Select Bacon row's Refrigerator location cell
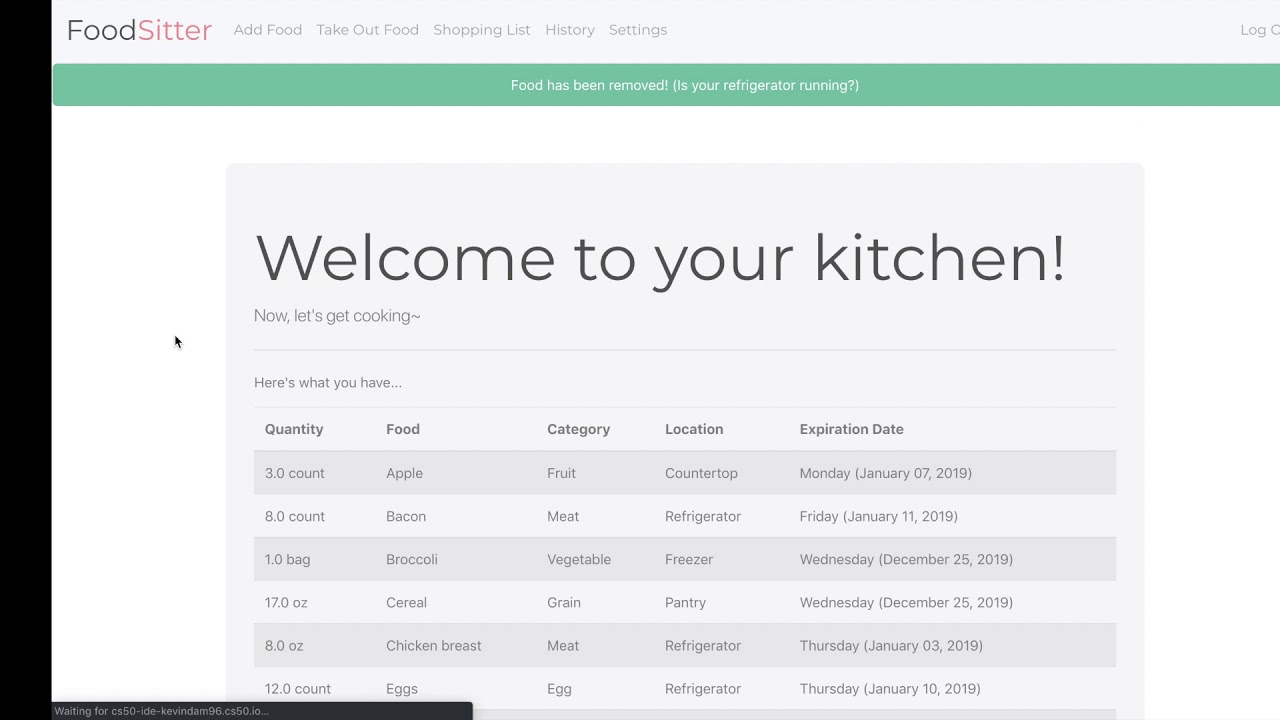The width and height of the screenshot is (1280, 720). [703, 516]
